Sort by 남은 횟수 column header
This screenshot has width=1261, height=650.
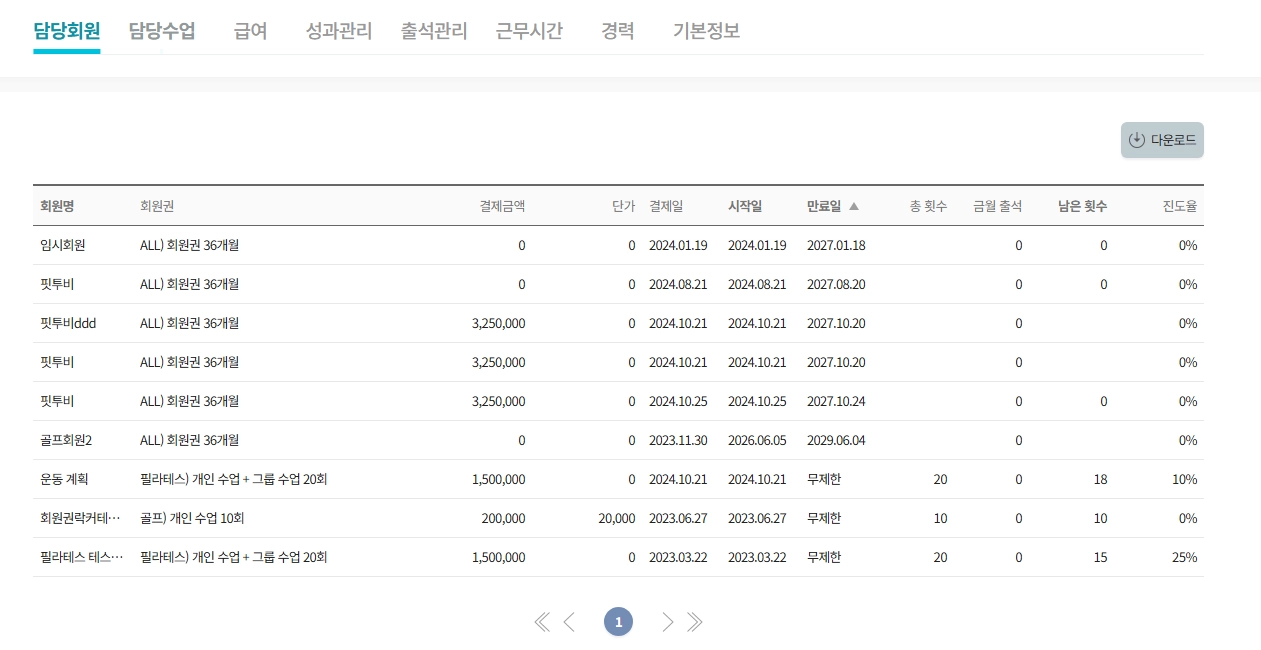(x=1083, y=206)
